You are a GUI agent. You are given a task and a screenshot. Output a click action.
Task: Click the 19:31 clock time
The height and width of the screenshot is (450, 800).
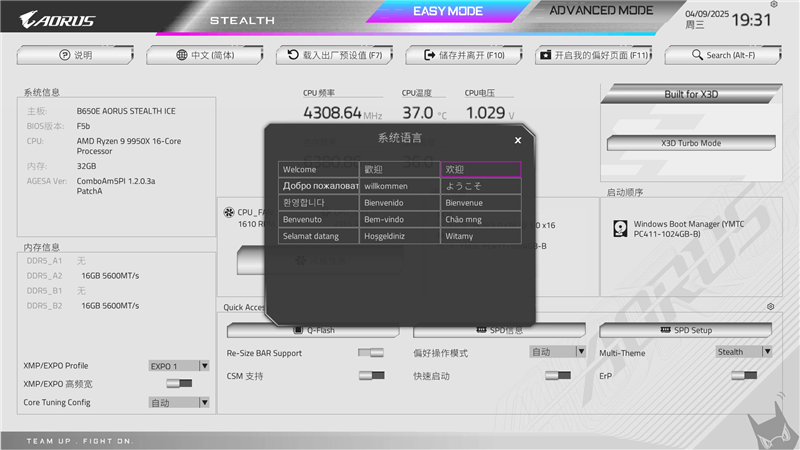(x=751, y=20)
